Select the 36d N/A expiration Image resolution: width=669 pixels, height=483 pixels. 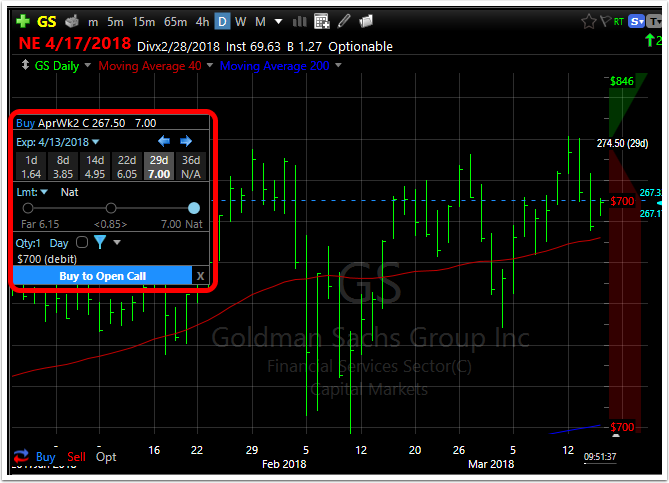tap(191, 167)
